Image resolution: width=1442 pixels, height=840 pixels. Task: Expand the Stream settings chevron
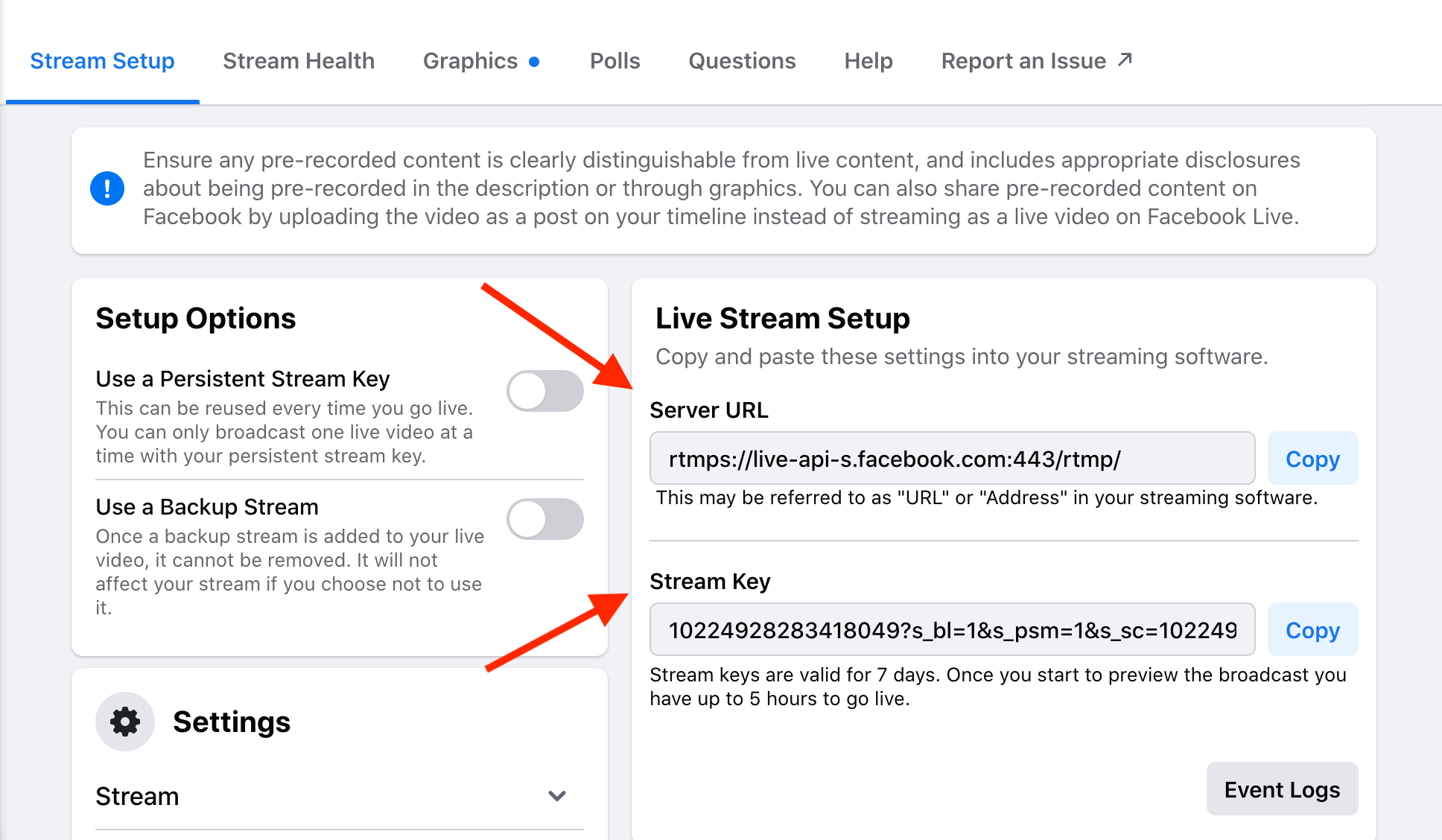pyautogui.click(x=556, y=796)
